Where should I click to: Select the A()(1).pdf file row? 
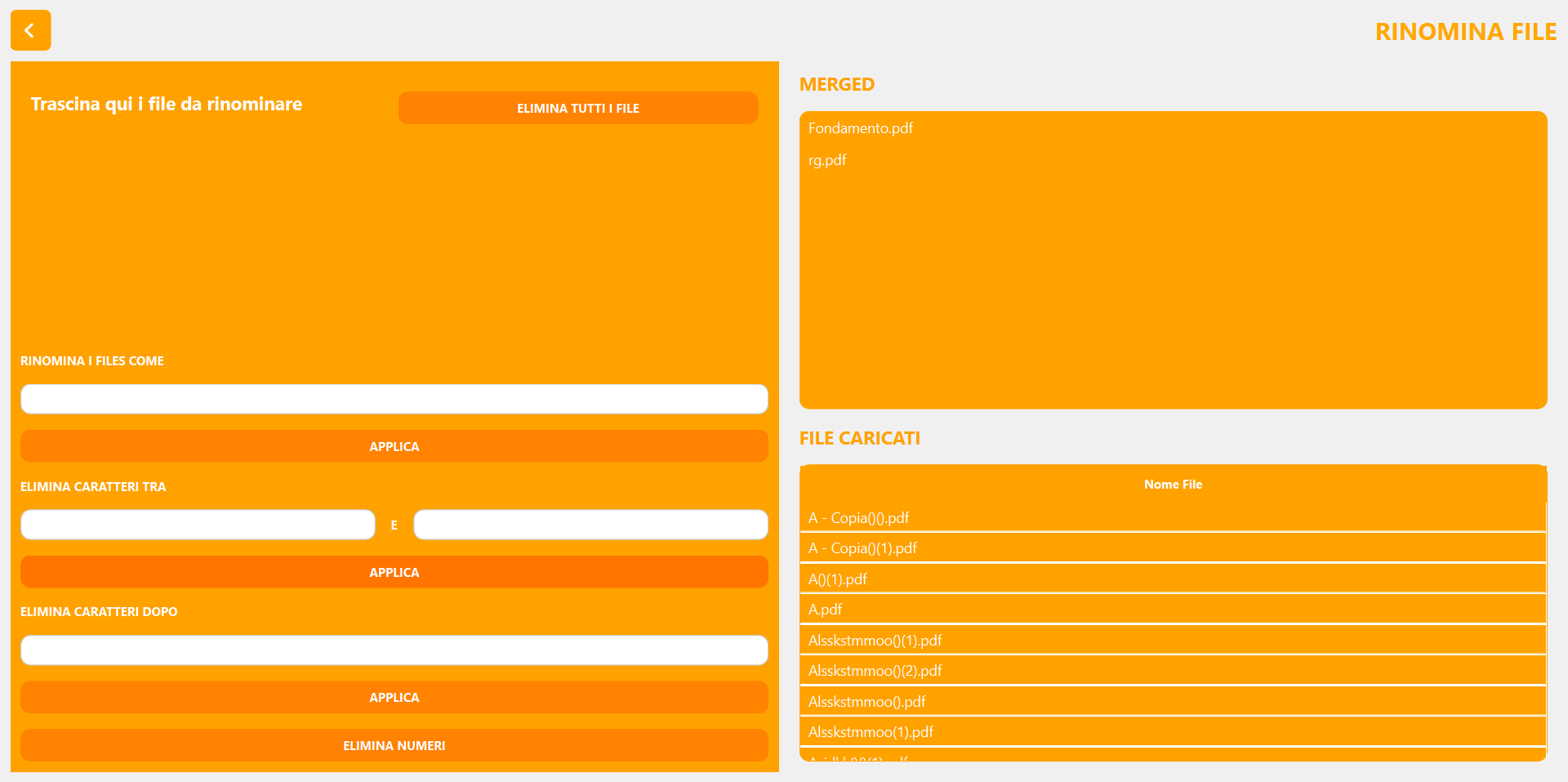[838, 579]
